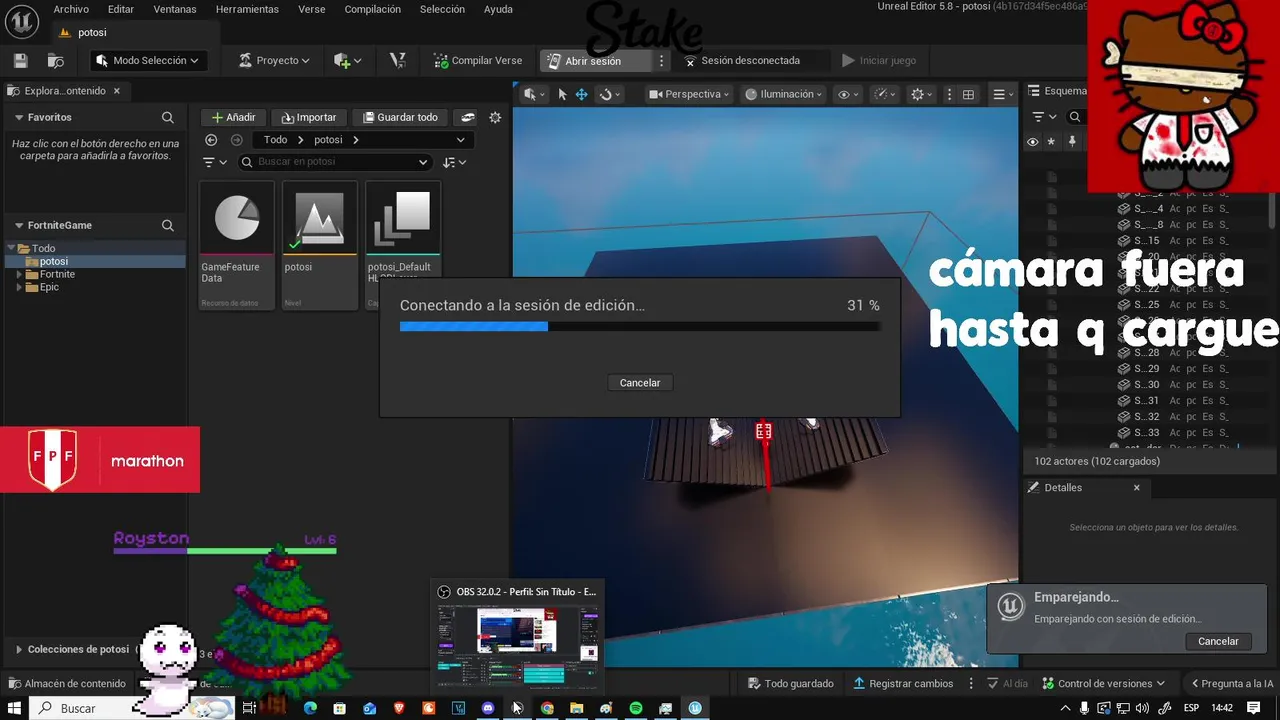Screen dimensions: 1280x720
Task: Open the viewport rotate tool dropdown
Action: tap(609, 94)
